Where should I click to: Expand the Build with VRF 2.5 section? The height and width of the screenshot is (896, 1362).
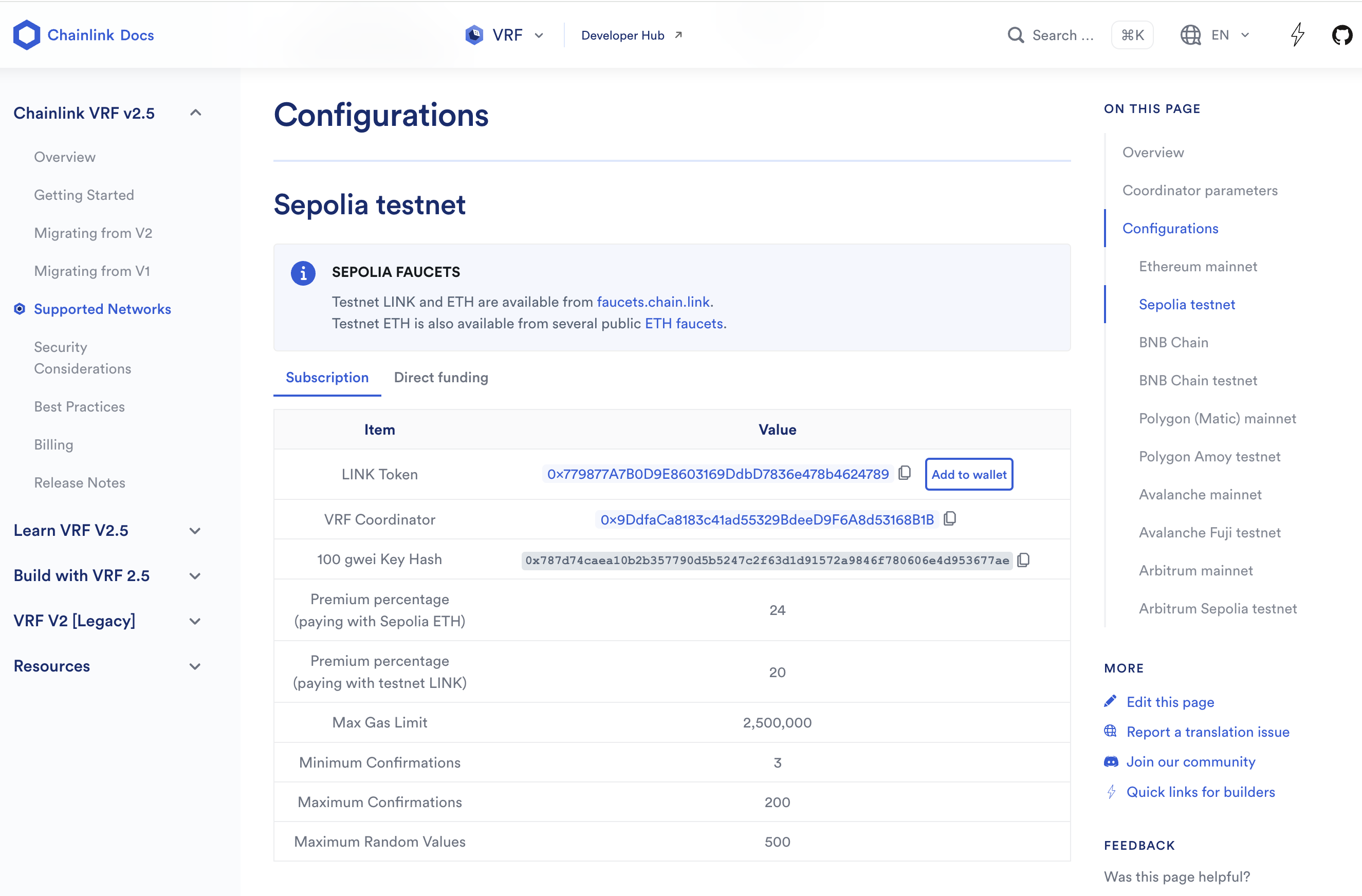tap(195, 576)
